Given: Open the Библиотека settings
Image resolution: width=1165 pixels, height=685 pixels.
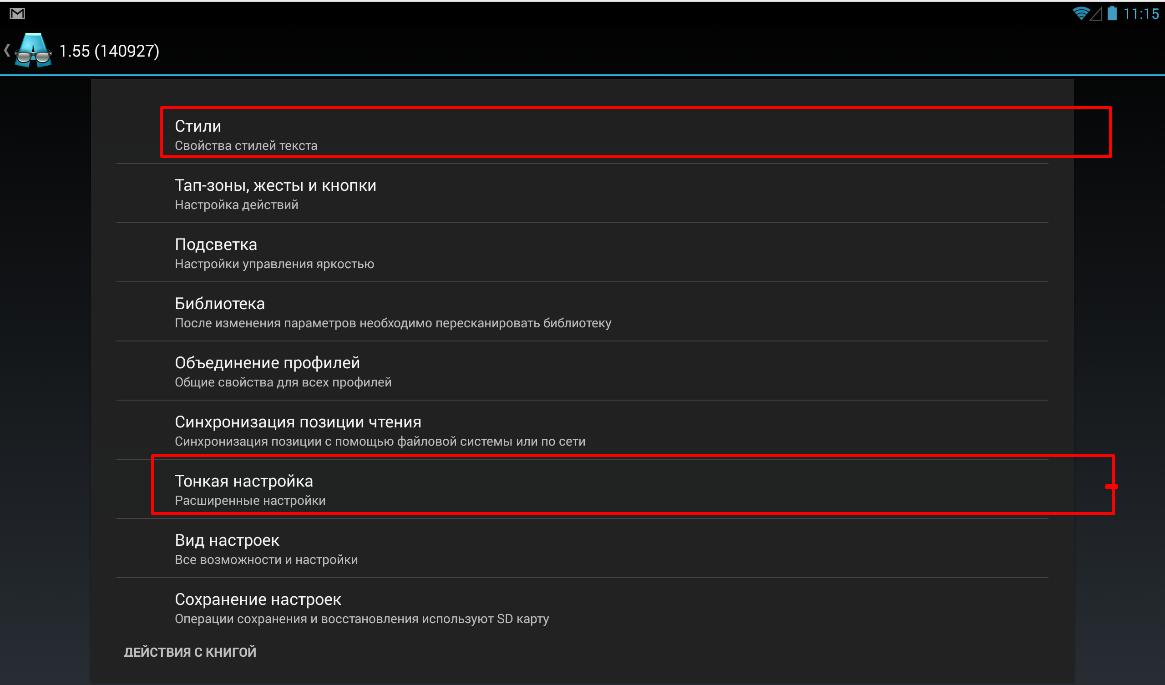Looking at the screenshot, I should 582,312.
